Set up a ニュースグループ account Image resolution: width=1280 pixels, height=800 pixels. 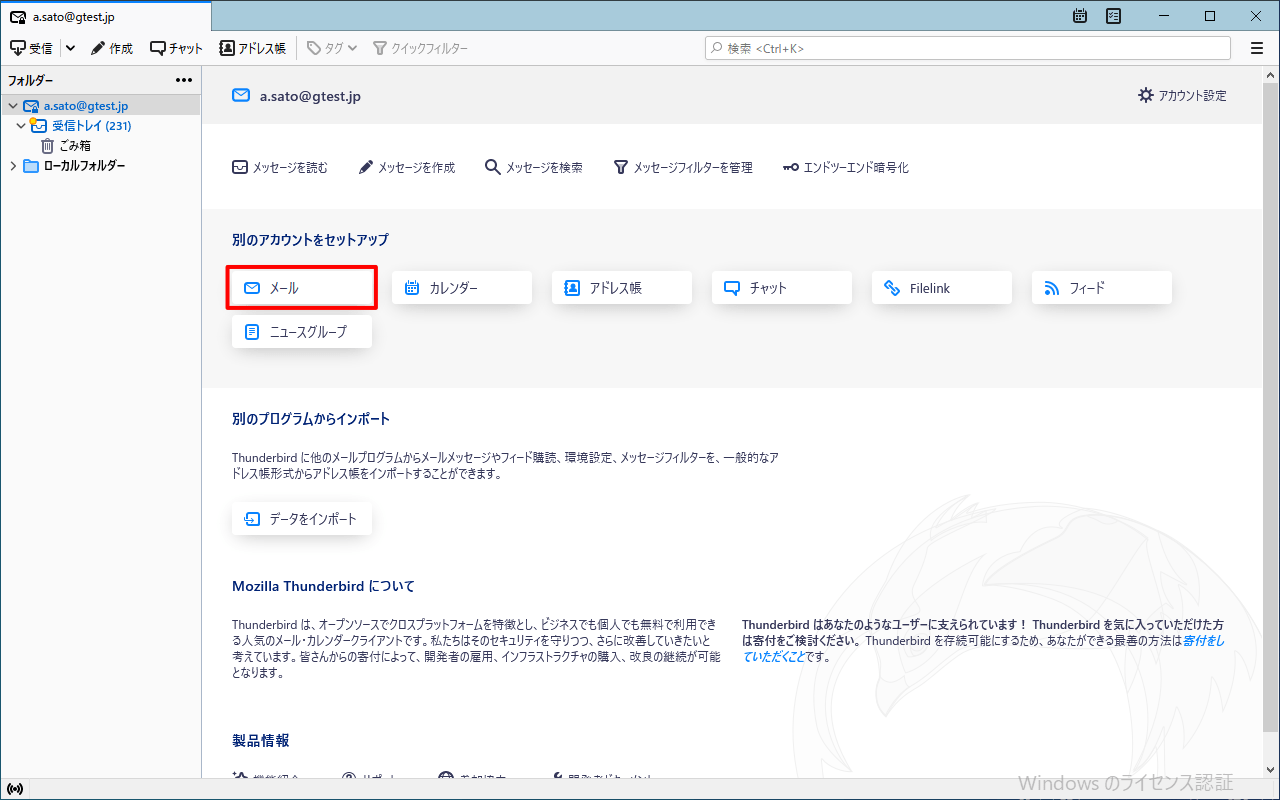(x=302, y=332)
